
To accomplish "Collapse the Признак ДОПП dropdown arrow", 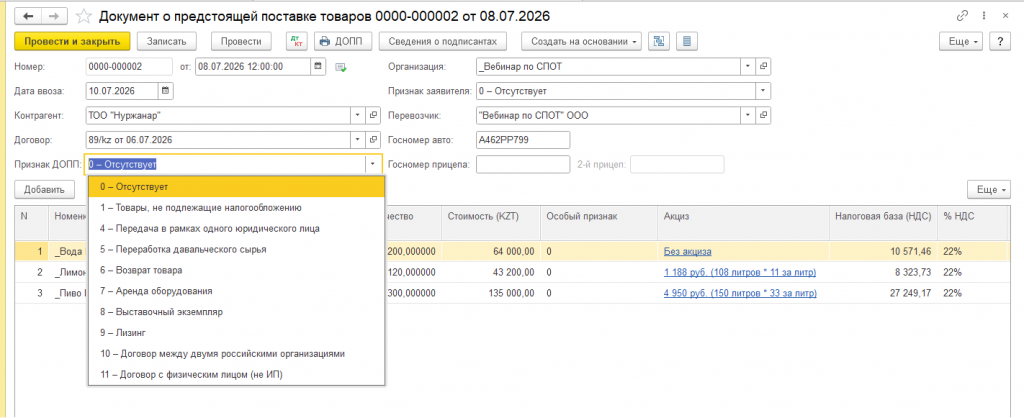I will [x=373, y=165].
